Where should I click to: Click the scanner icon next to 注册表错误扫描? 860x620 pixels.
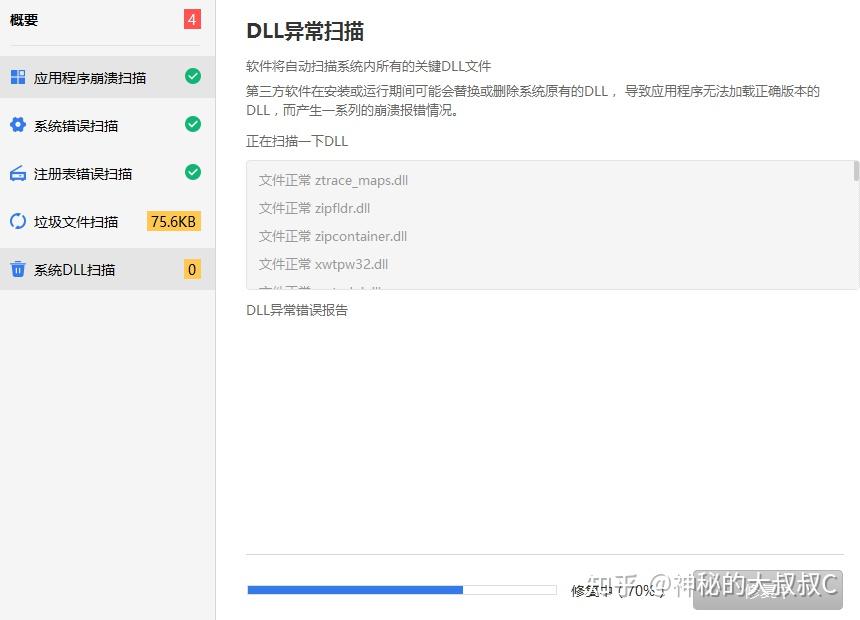tap(18, 172)
